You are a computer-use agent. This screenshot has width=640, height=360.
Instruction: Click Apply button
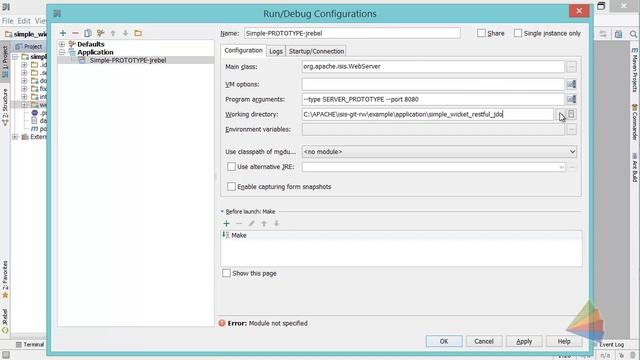pos(524,341)
